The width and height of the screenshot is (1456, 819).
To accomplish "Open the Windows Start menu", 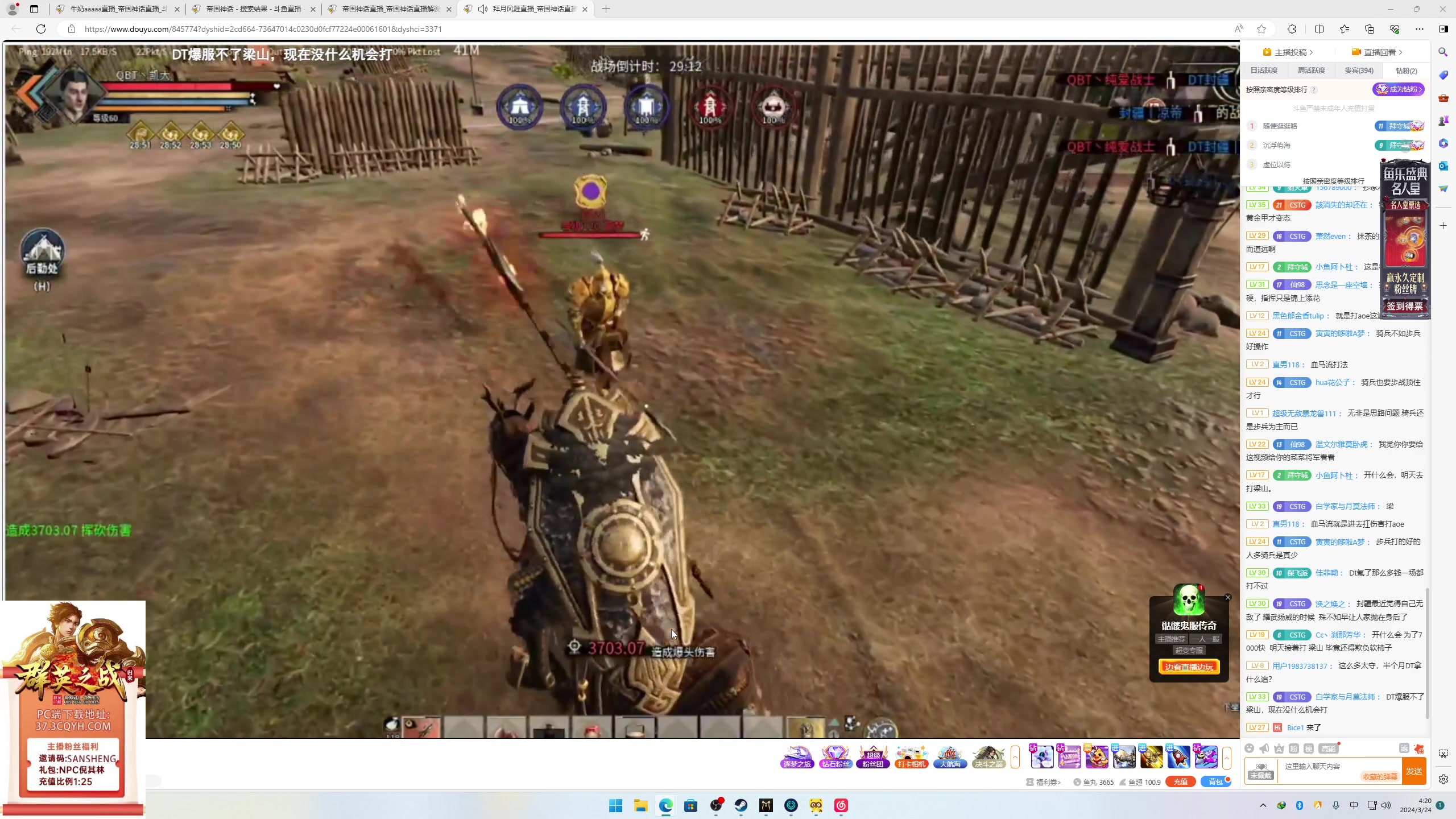I will (615, 805).
